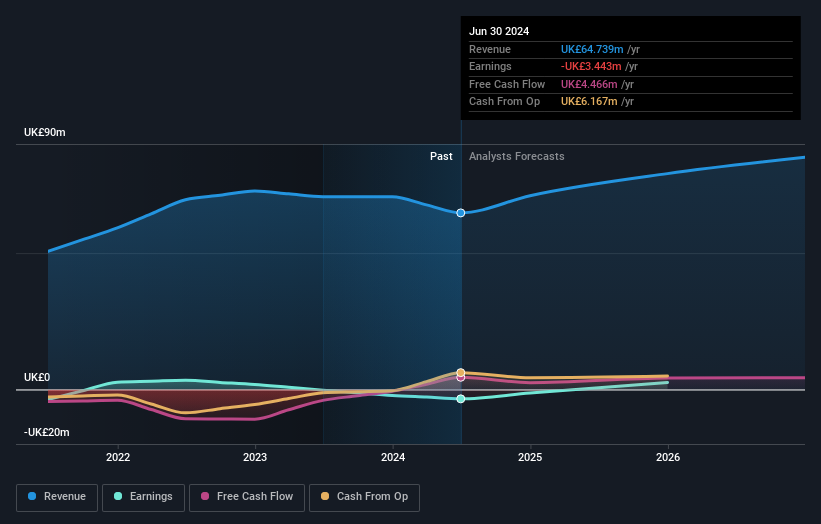Click the Free Cash Flow label in tooltip
The height and width of the screenshot is (524, 821).
click(507, 84)
